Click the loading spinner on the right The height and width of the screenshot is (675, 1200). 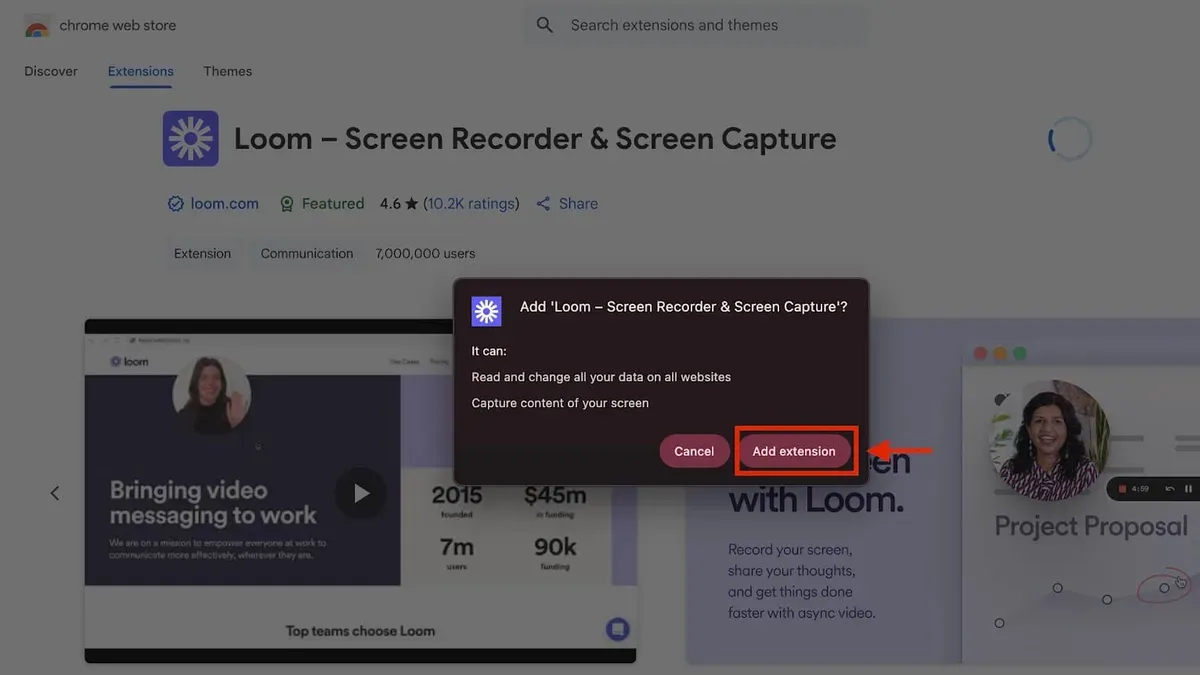point(1069,140)
